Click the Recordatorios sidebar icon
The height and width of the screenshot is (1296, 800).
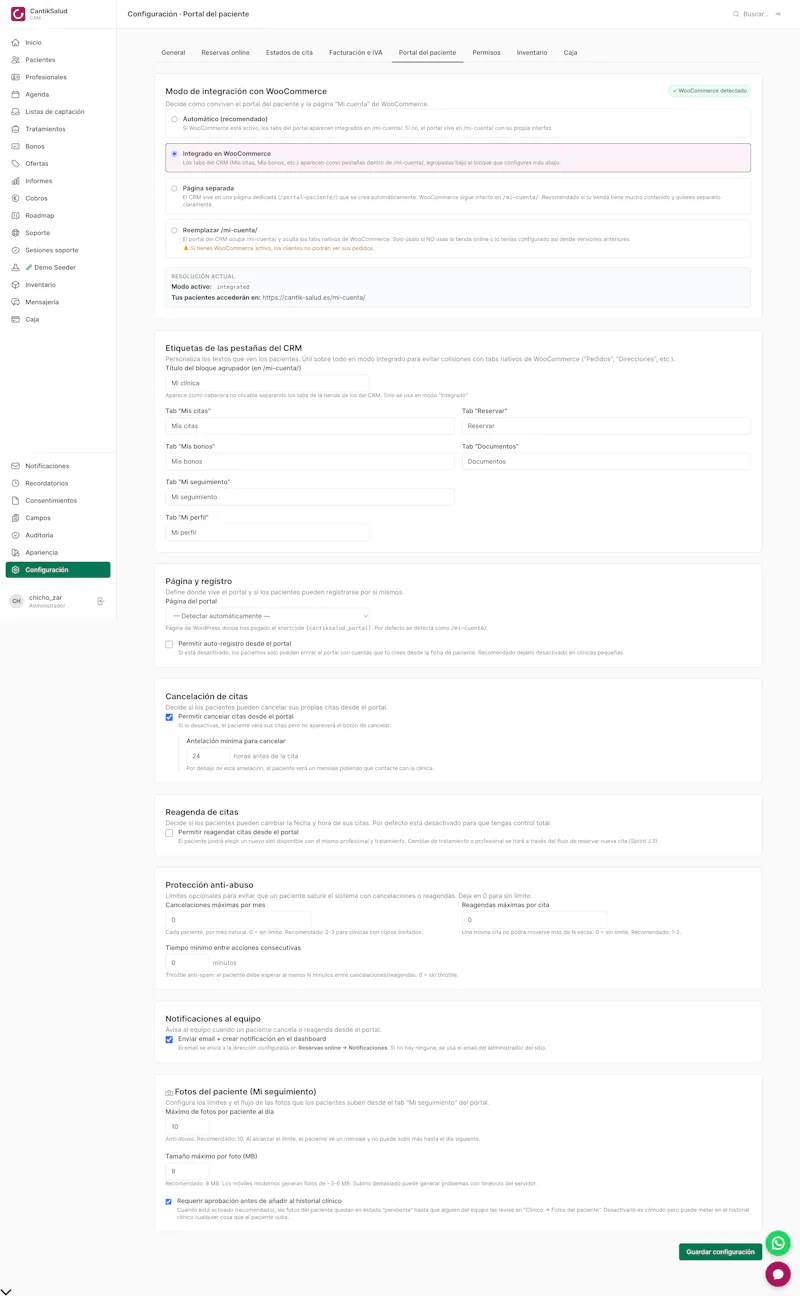(x=16, y=483)
